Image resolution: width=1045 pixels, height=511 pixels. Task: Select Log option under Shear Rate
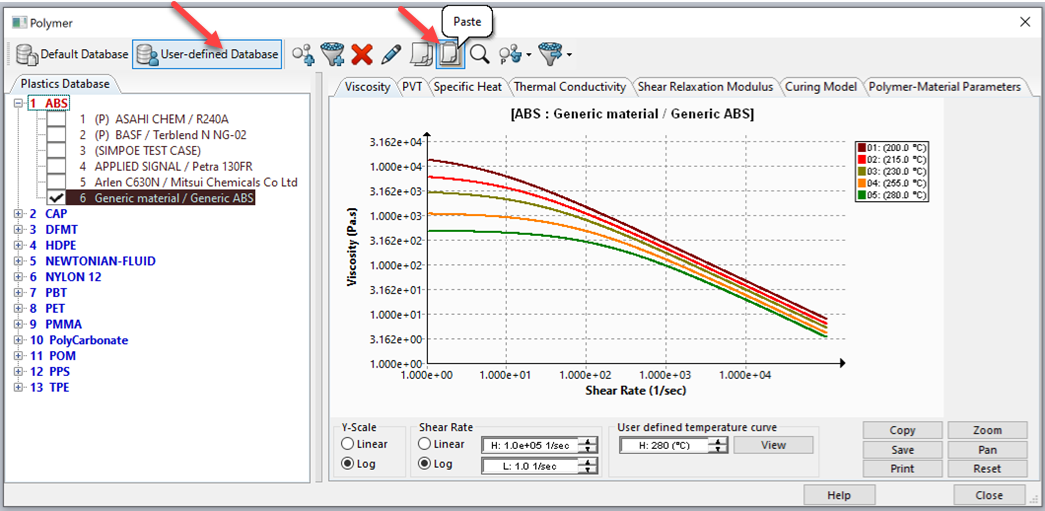[425, 464]
